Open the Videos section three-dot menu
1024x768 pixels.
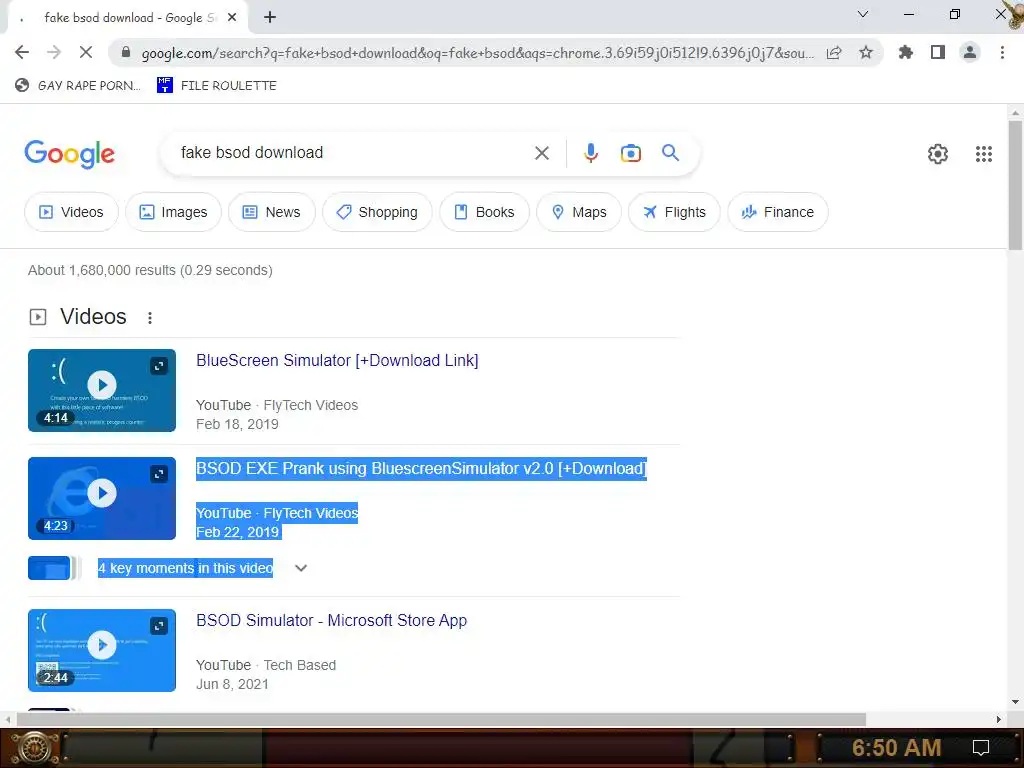(x=150, y=318)
